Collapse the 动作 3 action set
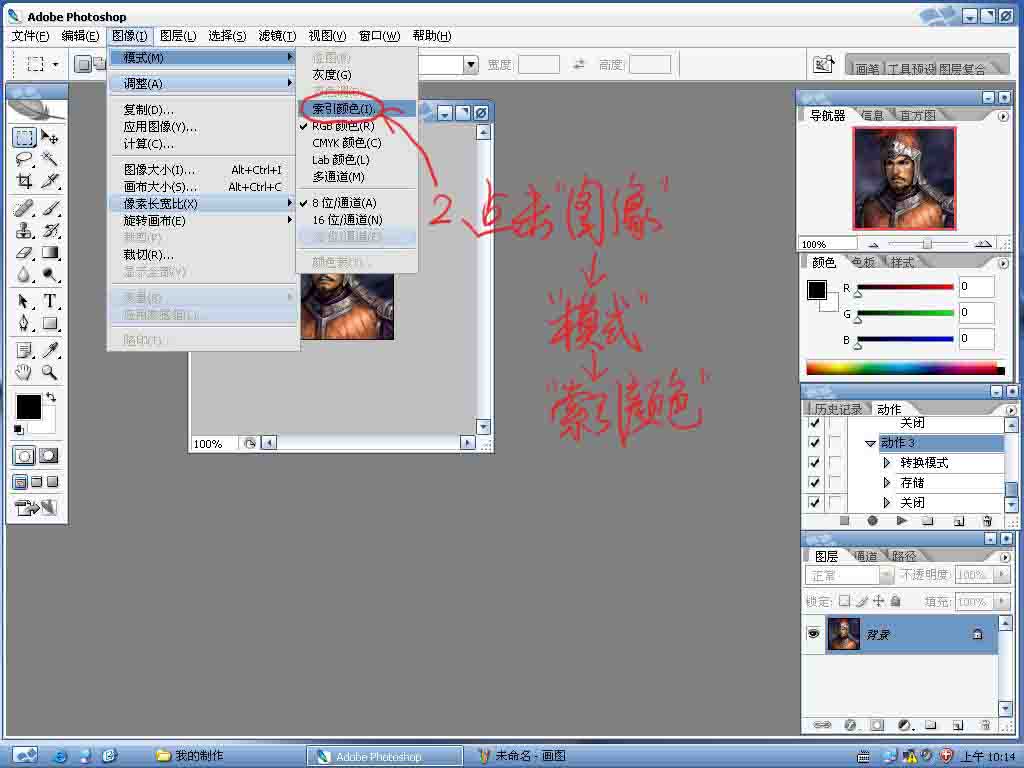 [870, 443]
